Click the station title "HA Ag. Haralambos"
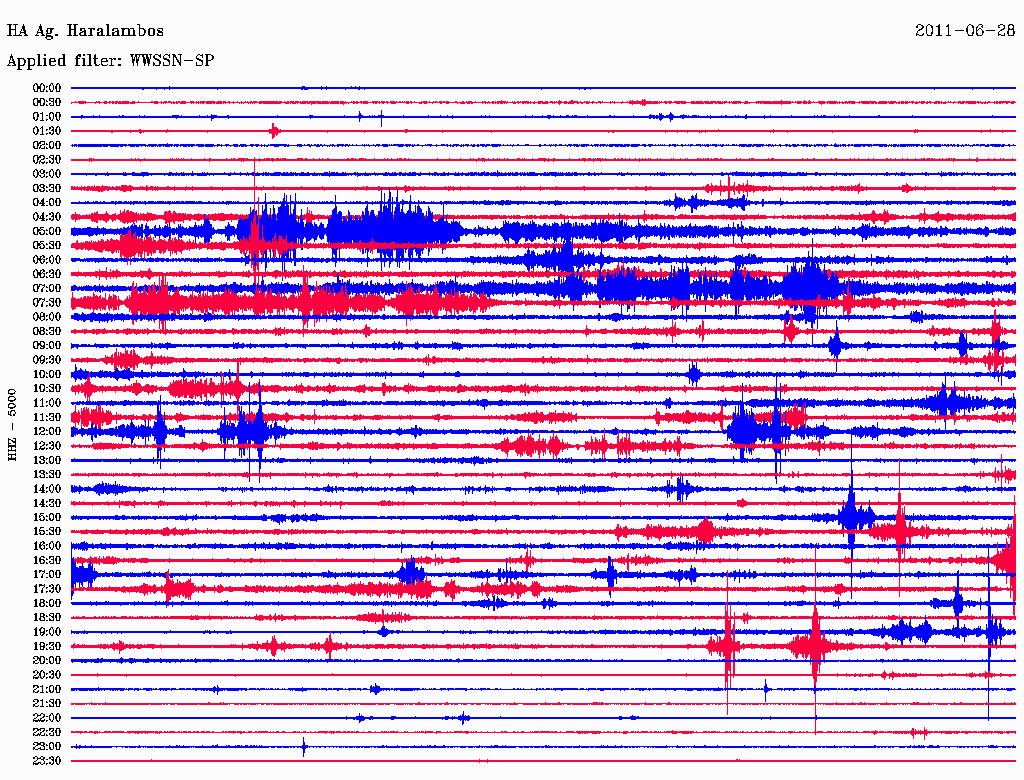Image resolution: width=1024 pixels, height=780 pixels. (x=85, y=31)
